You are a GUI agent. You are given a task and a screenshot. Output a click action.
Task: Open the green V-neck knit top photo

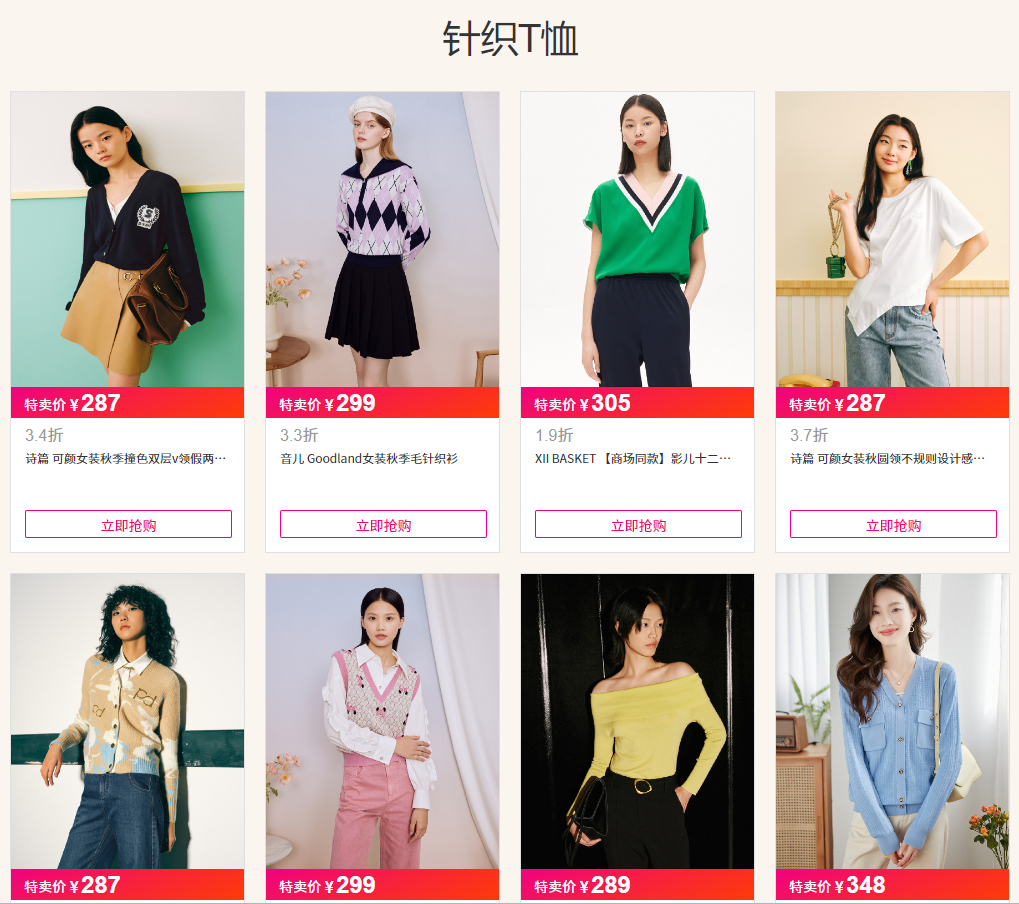tap(638, 239)
